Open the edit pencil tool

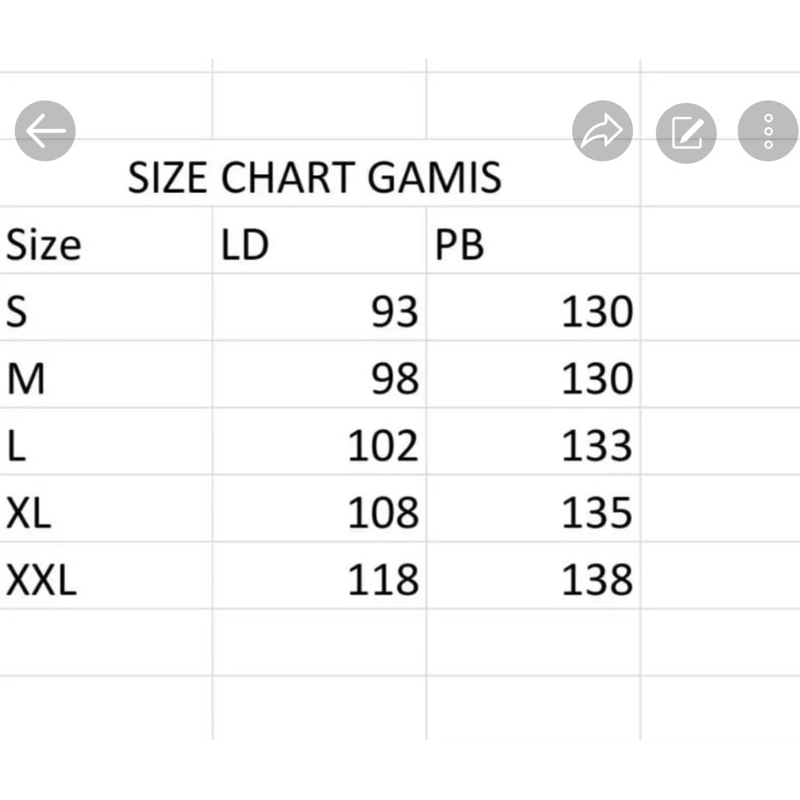686,131
